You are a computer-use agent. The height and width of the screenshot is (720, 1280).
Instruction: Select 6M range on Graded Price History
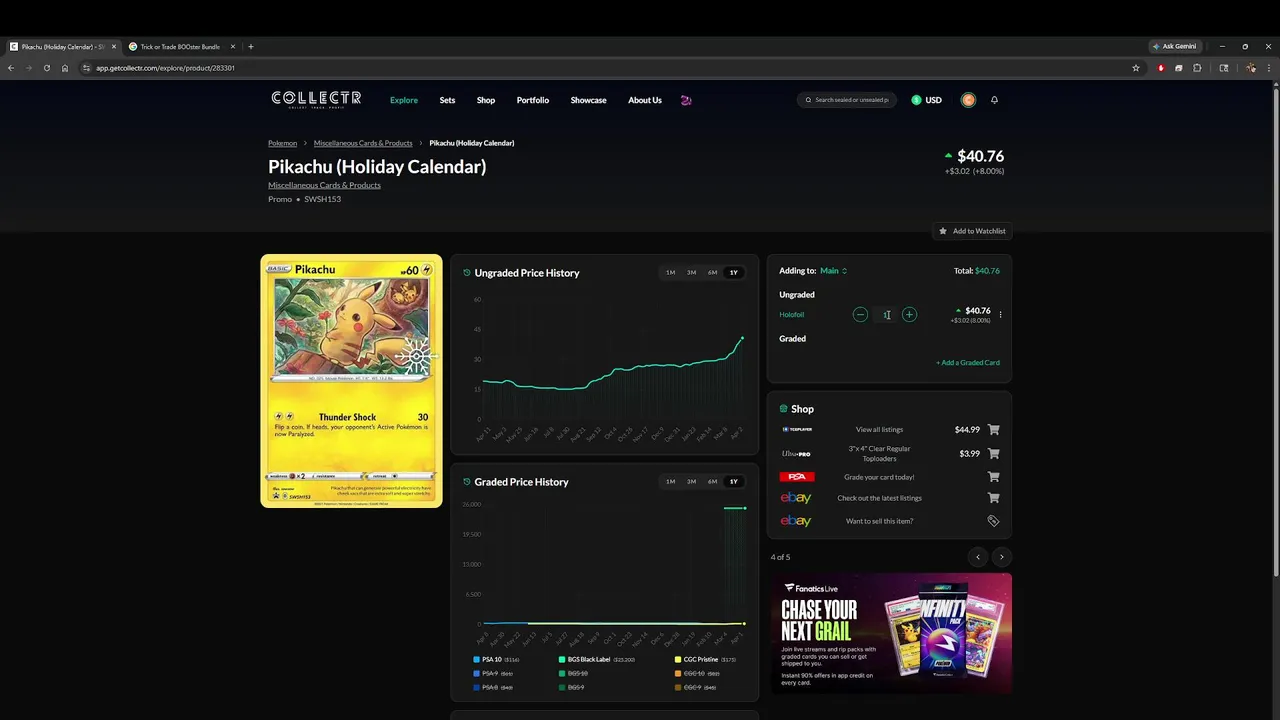click(712, 482)
